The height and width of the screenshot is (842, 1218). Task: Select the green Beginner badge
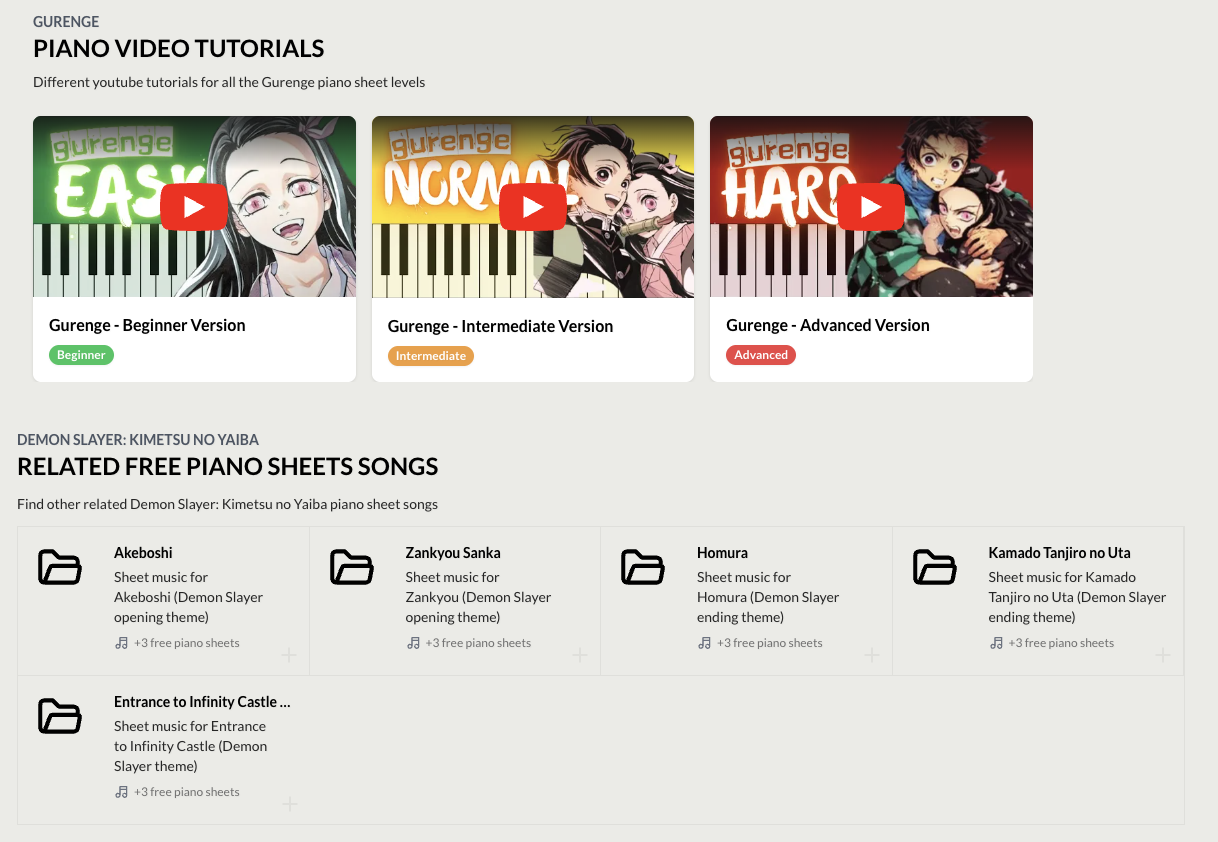(81, 355)
